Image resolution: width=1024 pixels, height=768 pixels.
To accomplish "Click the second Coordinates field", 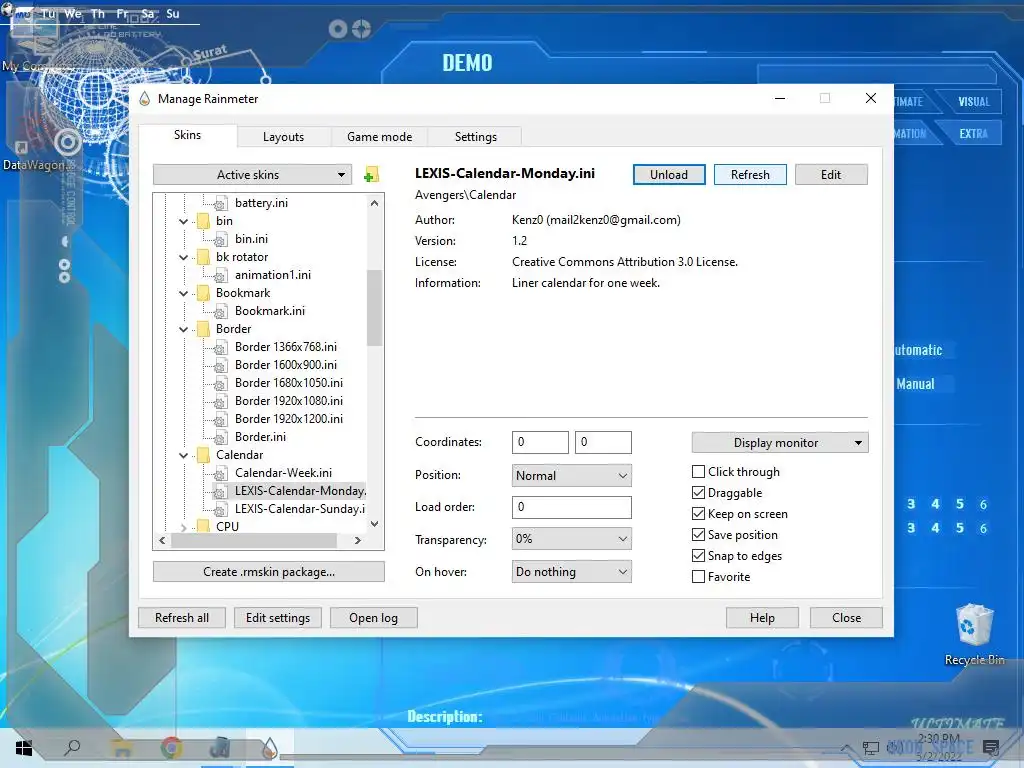I will [x=603, y=442].
